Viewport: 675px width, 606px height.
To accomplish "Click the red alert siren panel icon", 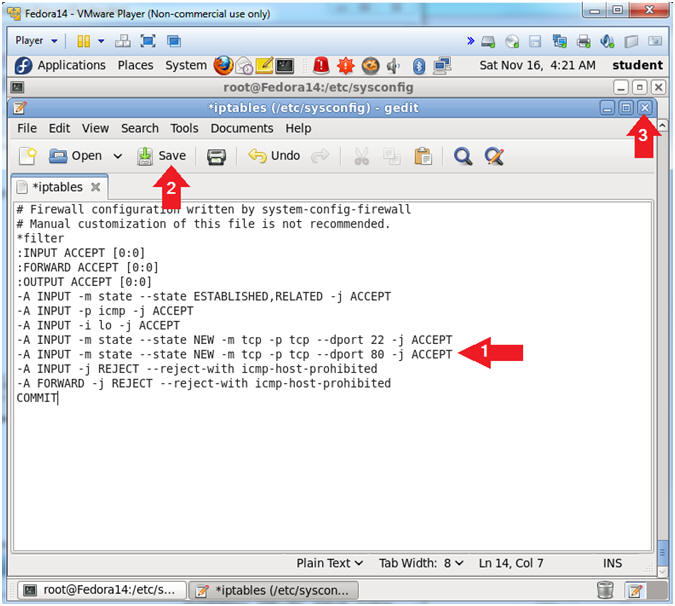I will pos(321,65).
